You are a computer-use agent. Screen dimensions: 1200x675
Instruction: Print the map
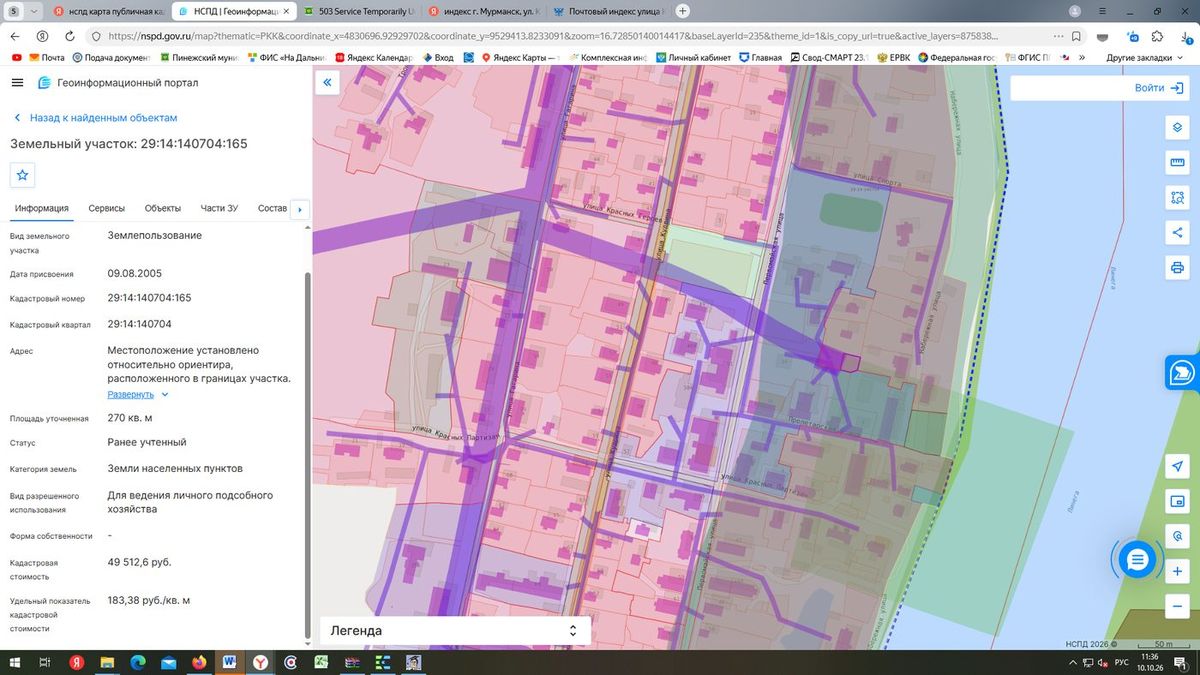(x=1177, y=268)
